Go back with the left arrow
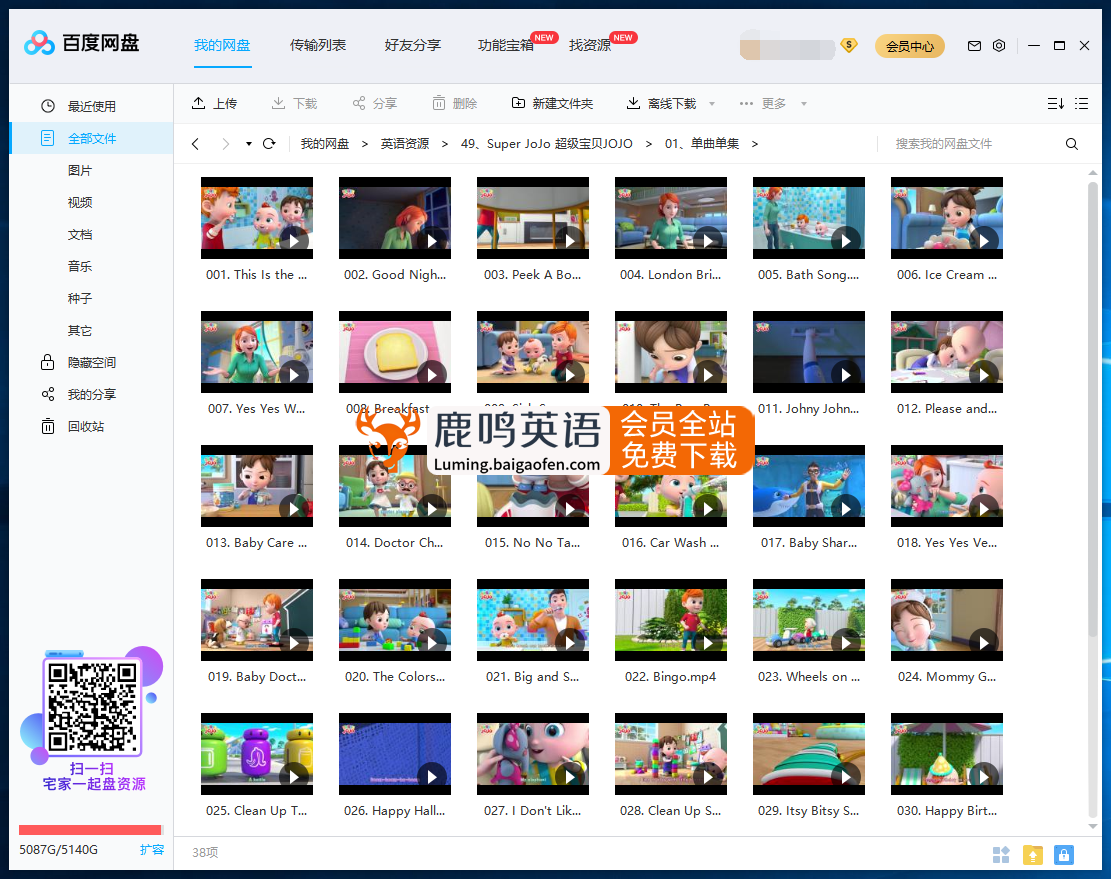The width and height of the screenshot is (1111, 879). point(196,144)
